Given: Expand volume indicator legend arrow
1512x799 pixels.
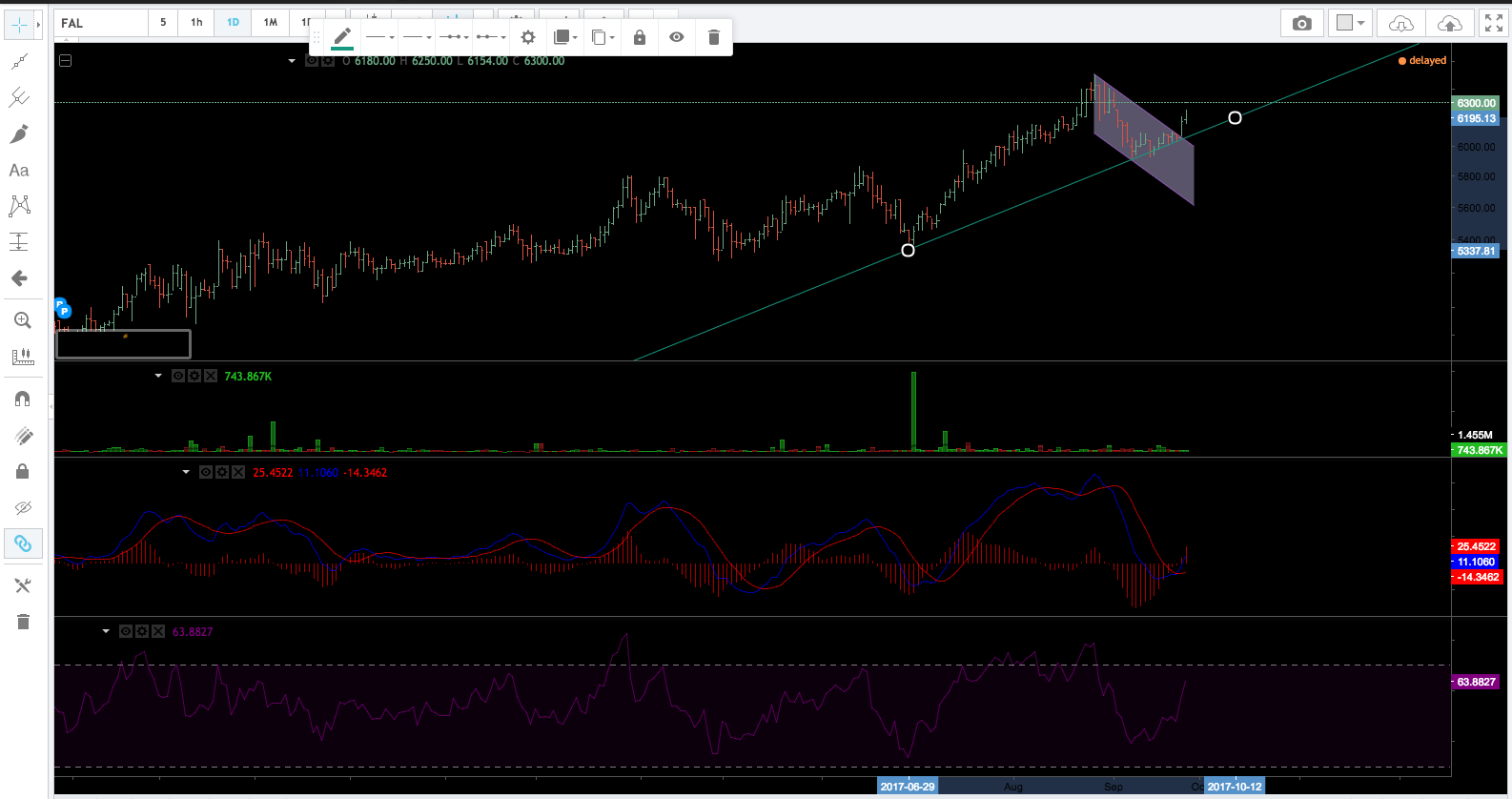Looking at the screenshot, I should point(158,376).
